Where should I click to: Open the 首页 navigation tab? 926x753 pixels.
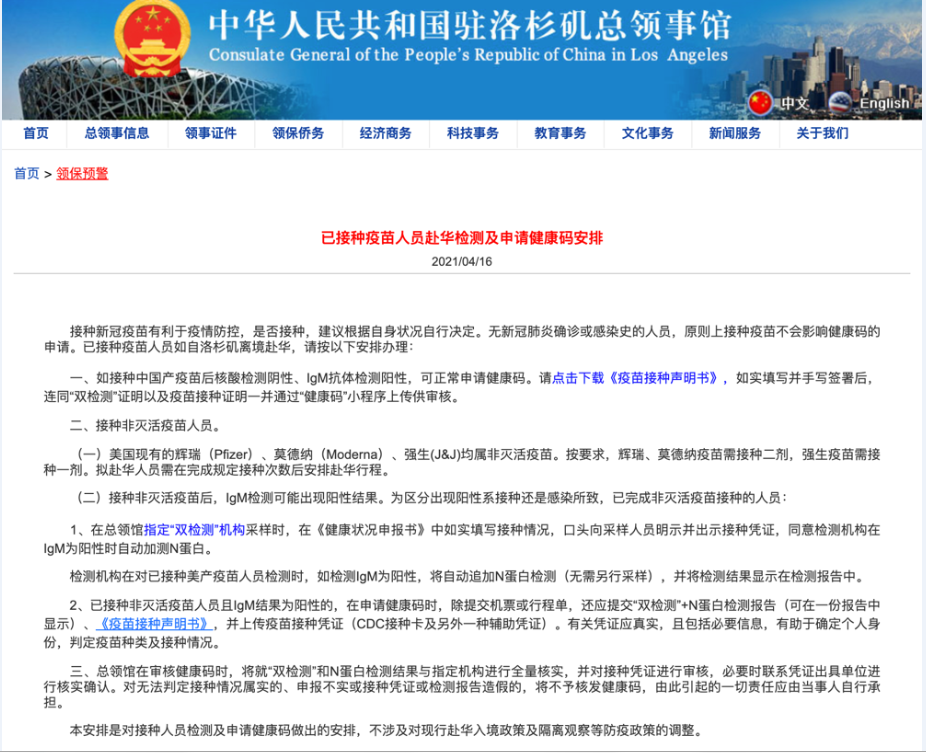(x=36, y=133)
